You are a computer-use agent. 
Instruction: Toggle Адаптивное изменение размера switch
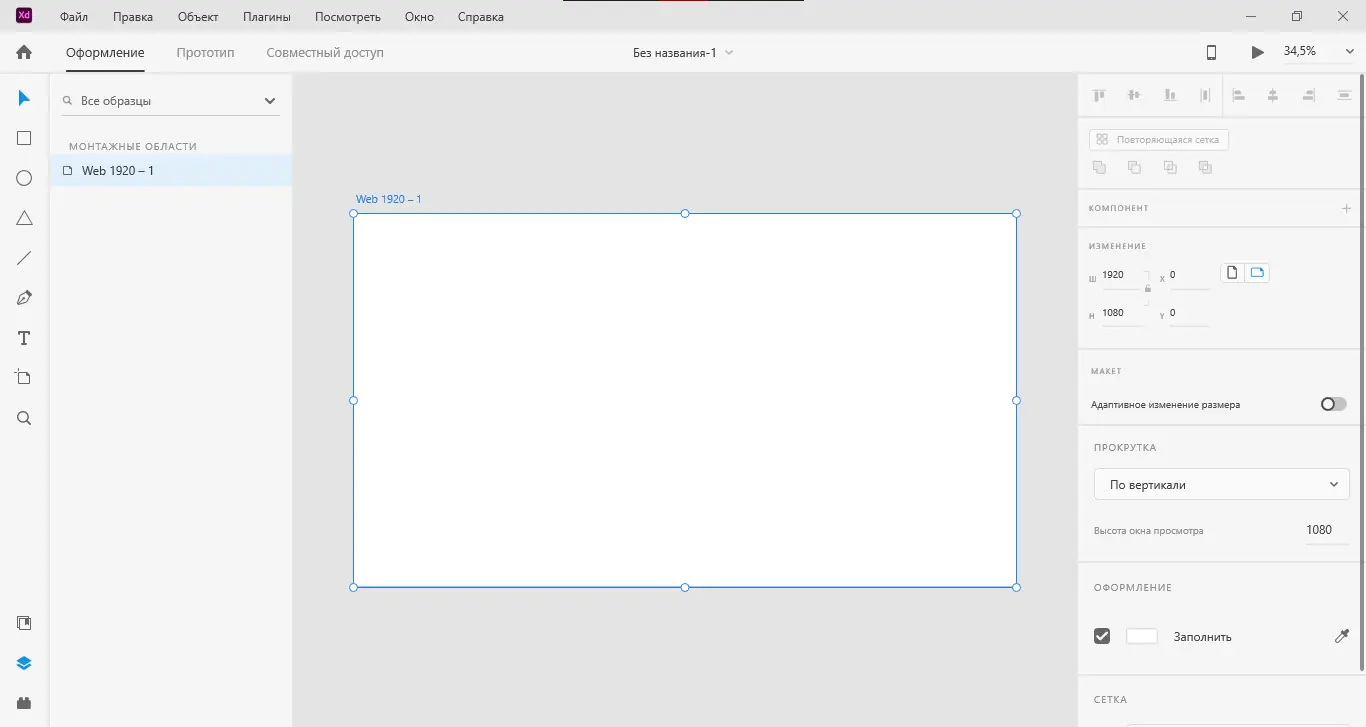pos(1333,404)
